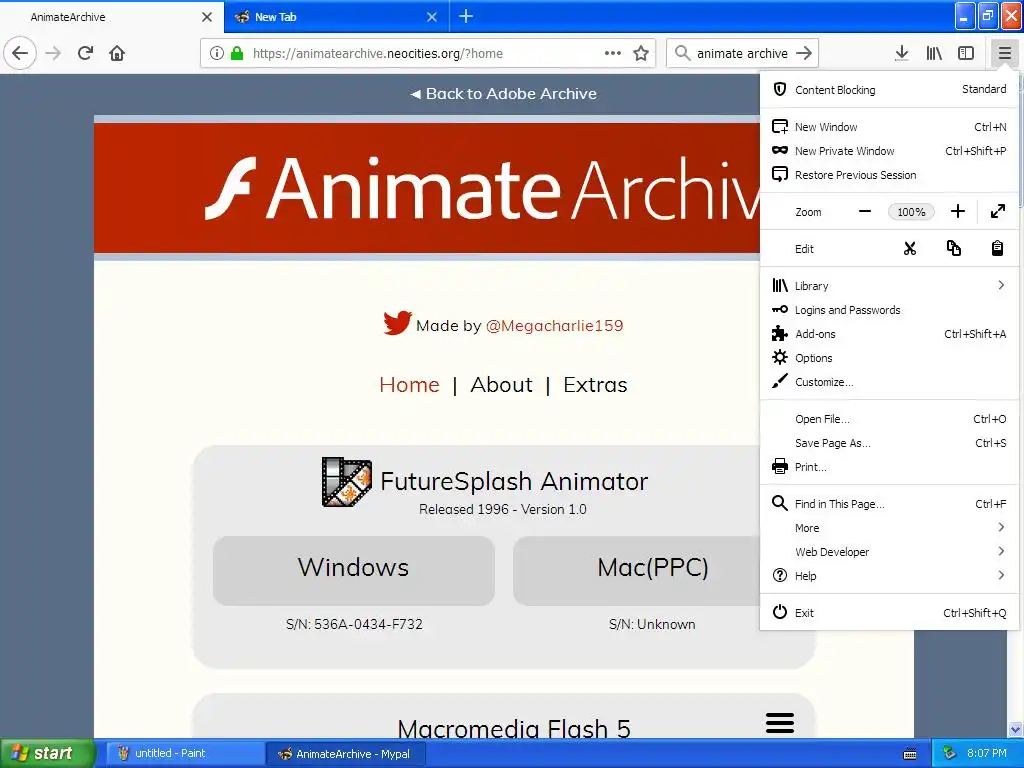Click the Cut scissors icon
Screen dimensions: 1024x768
(910, 248)
